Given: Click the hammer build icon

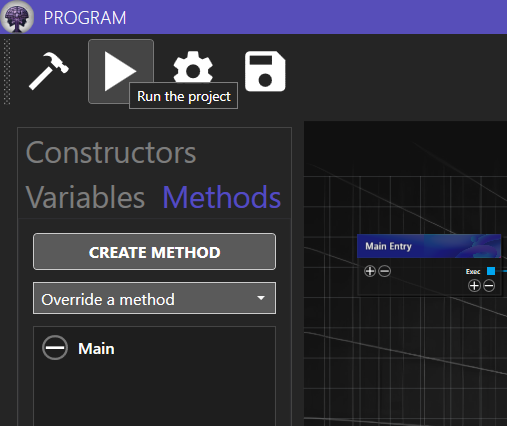Looking at the screenshot, I should 49,71.
